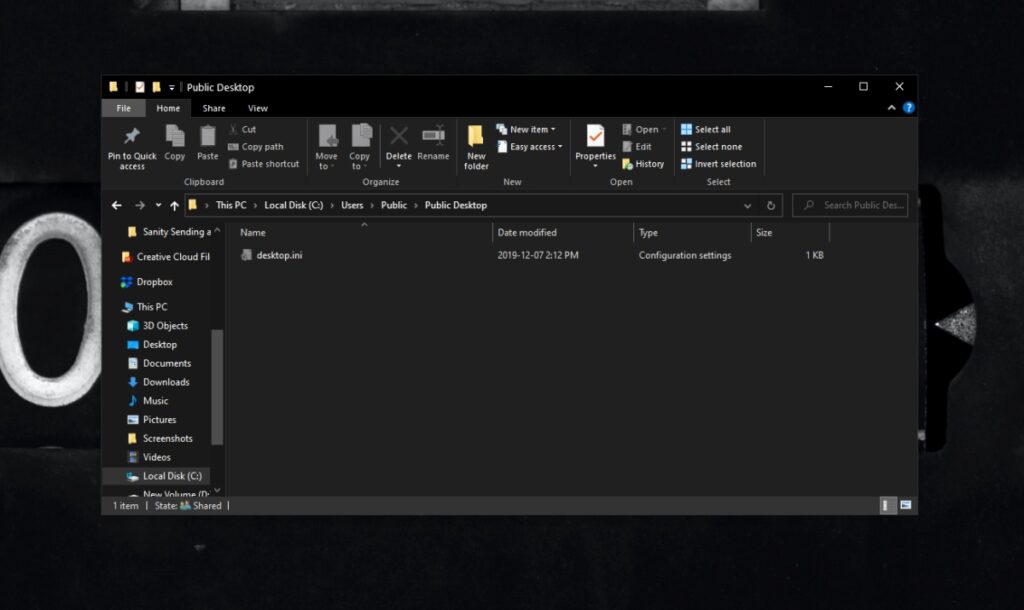Collapse the ribbon with the chevron arrow

(x=891, y=107)
